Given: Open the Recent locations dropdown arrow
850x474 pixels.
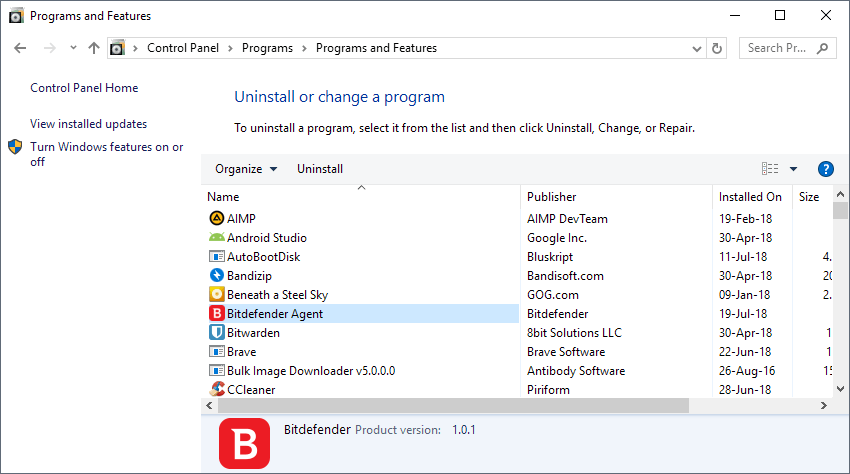Looking at the screenshot, I should pos(73,48).
